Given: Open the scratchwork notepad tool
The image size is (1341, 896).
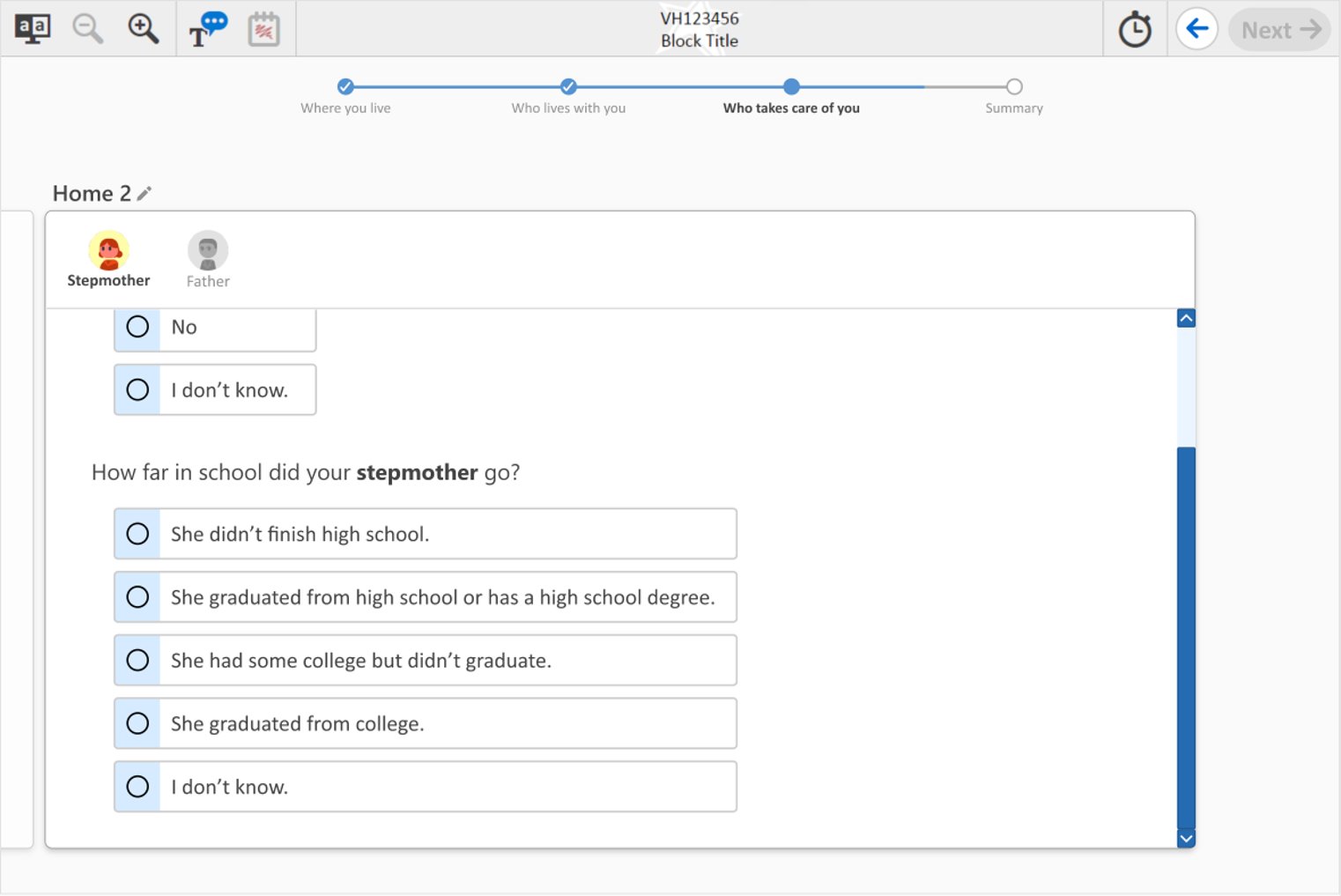Looking at the screenshot, I should pyautogui.click(x=263, y=30).
